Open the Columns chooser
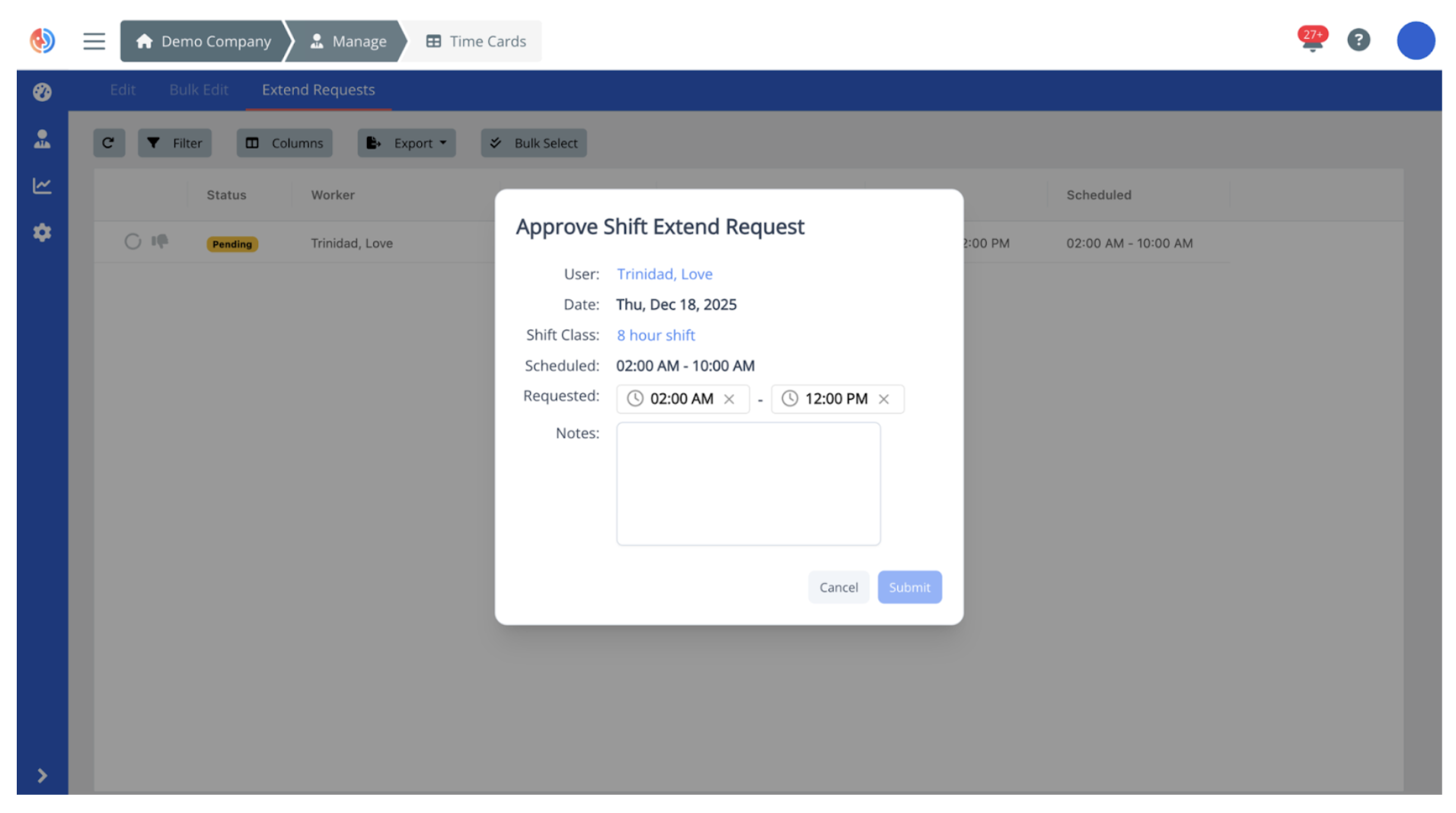1456x813 pixels. [284, 142]
